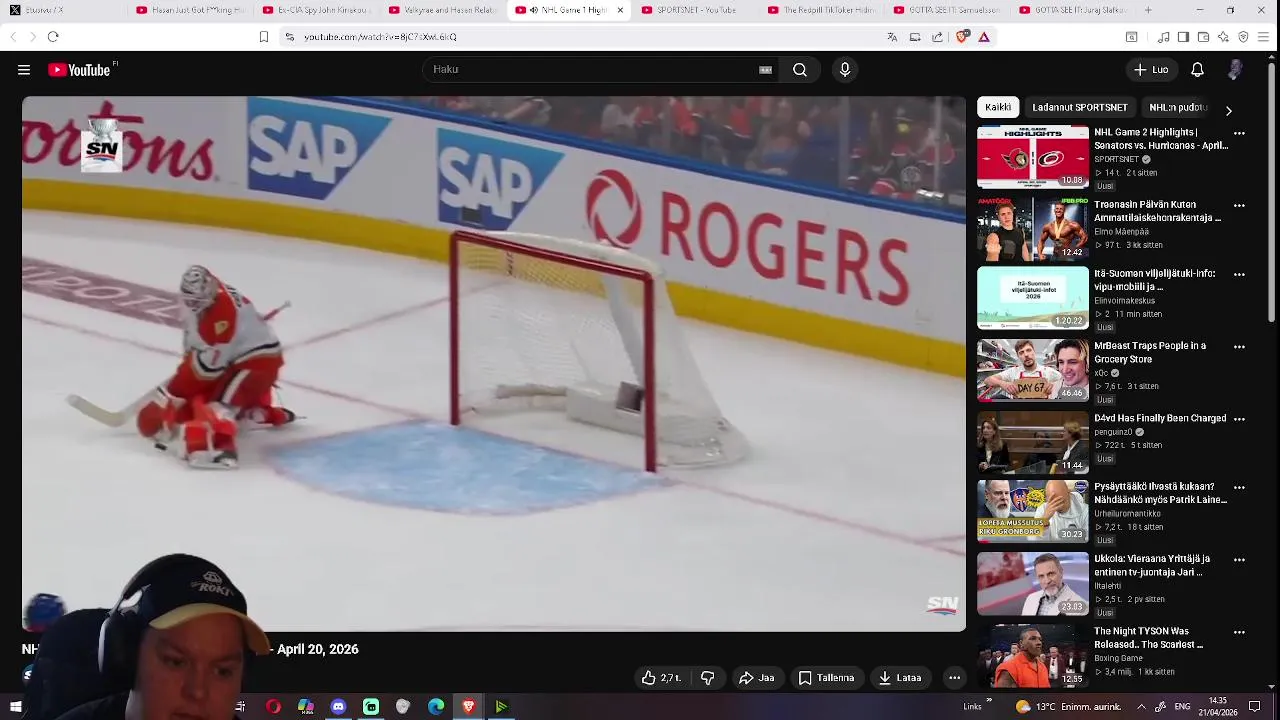Show next filter chips with arrow

(1229, 110)
